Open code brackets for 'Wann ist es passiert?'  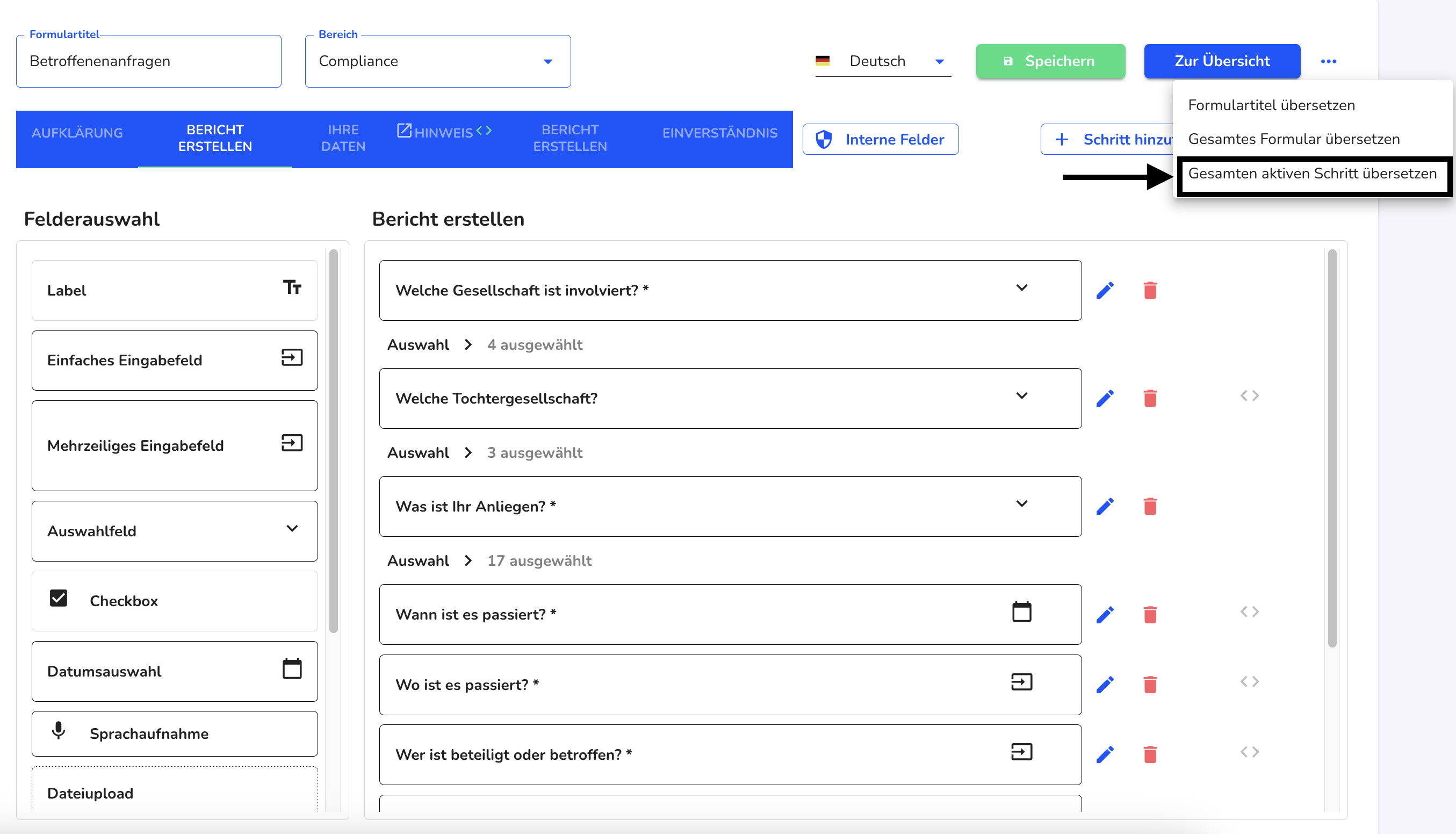tap(1250, 612)
